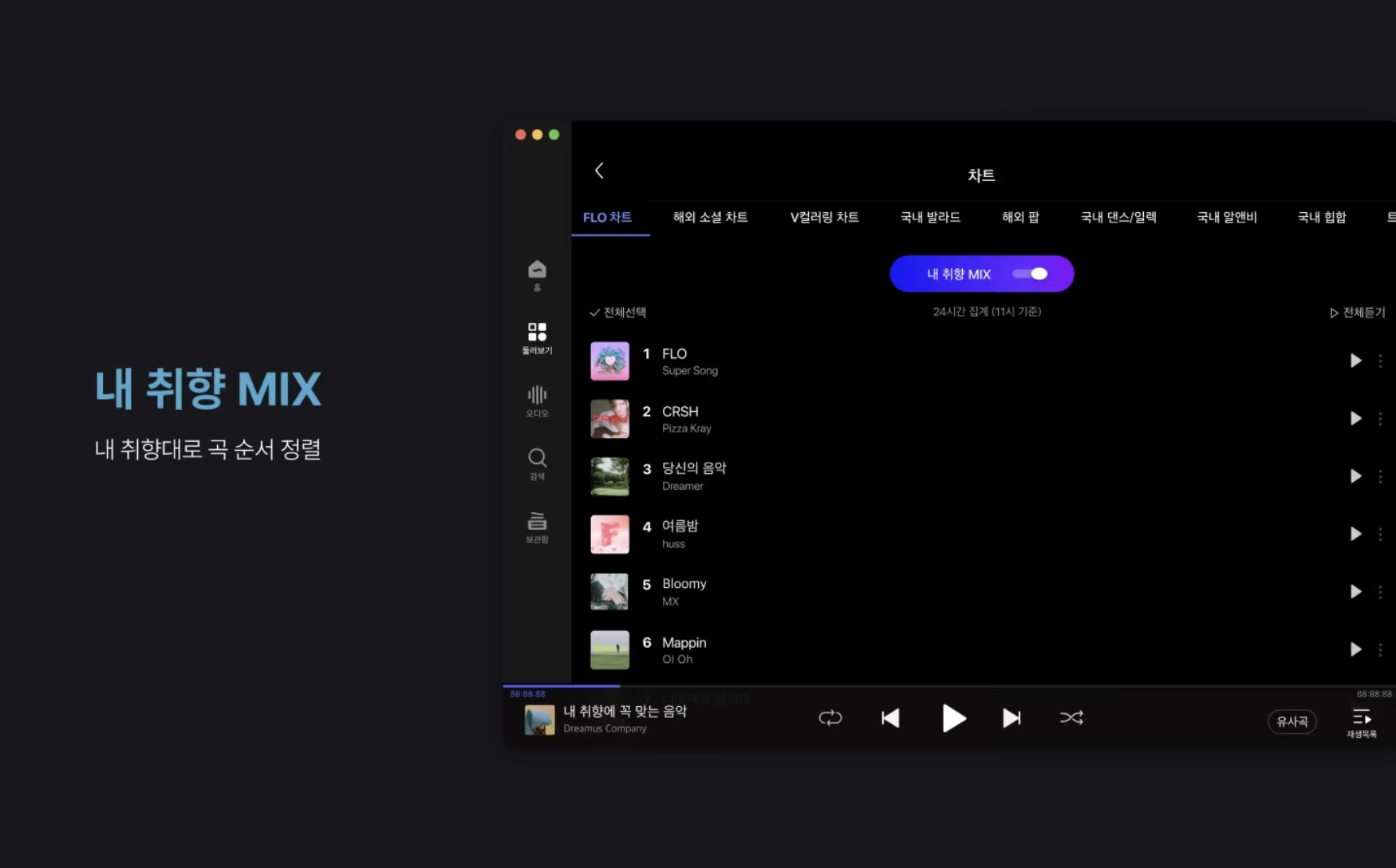
Task: Check 전체선택 select all
Action: click(x=617, y=312)
